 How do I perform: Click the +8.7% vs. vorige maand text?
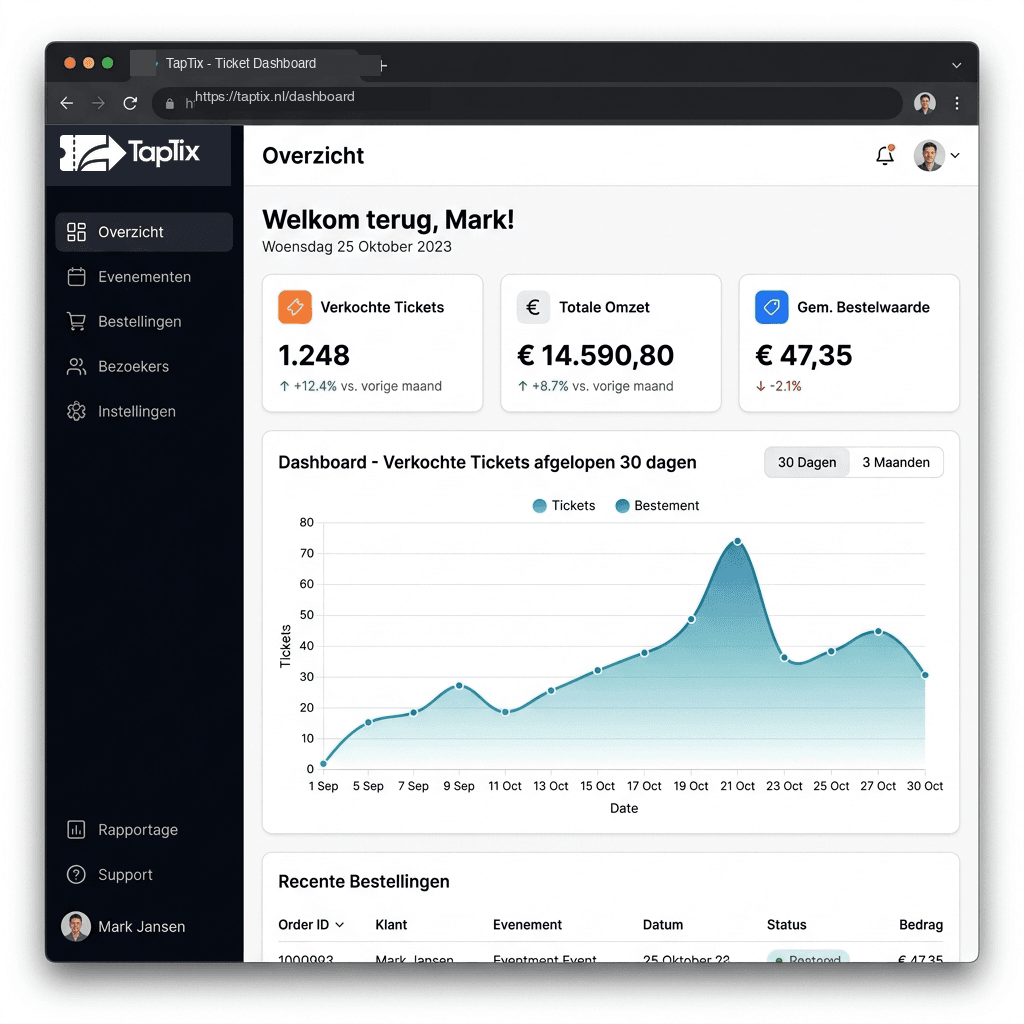point(596,386)
